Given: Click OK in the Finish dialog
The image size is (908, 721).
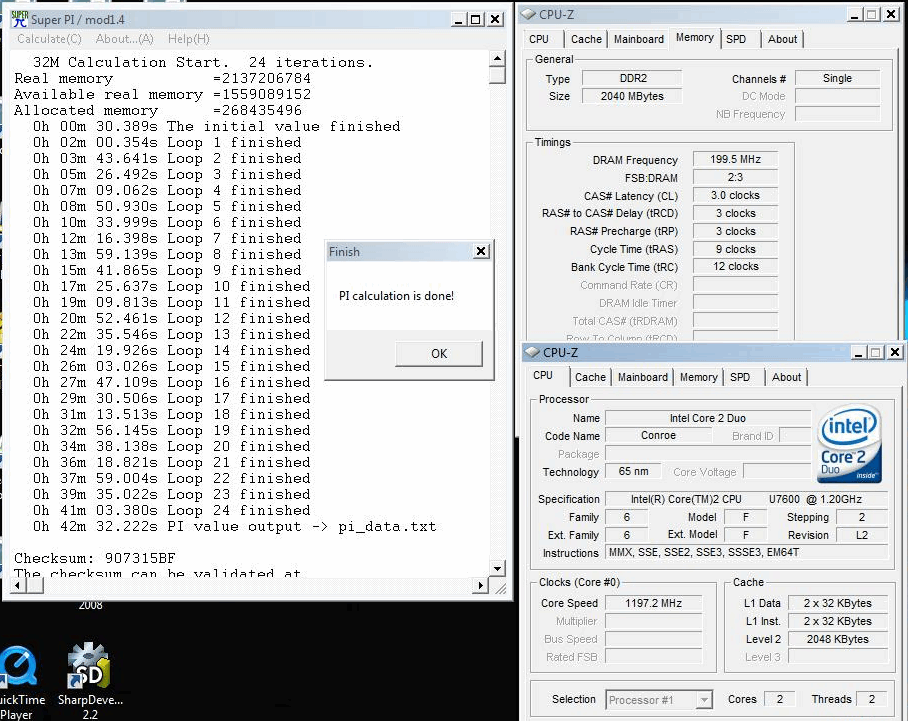Looking at the screenshot, I should click(439, 354).
